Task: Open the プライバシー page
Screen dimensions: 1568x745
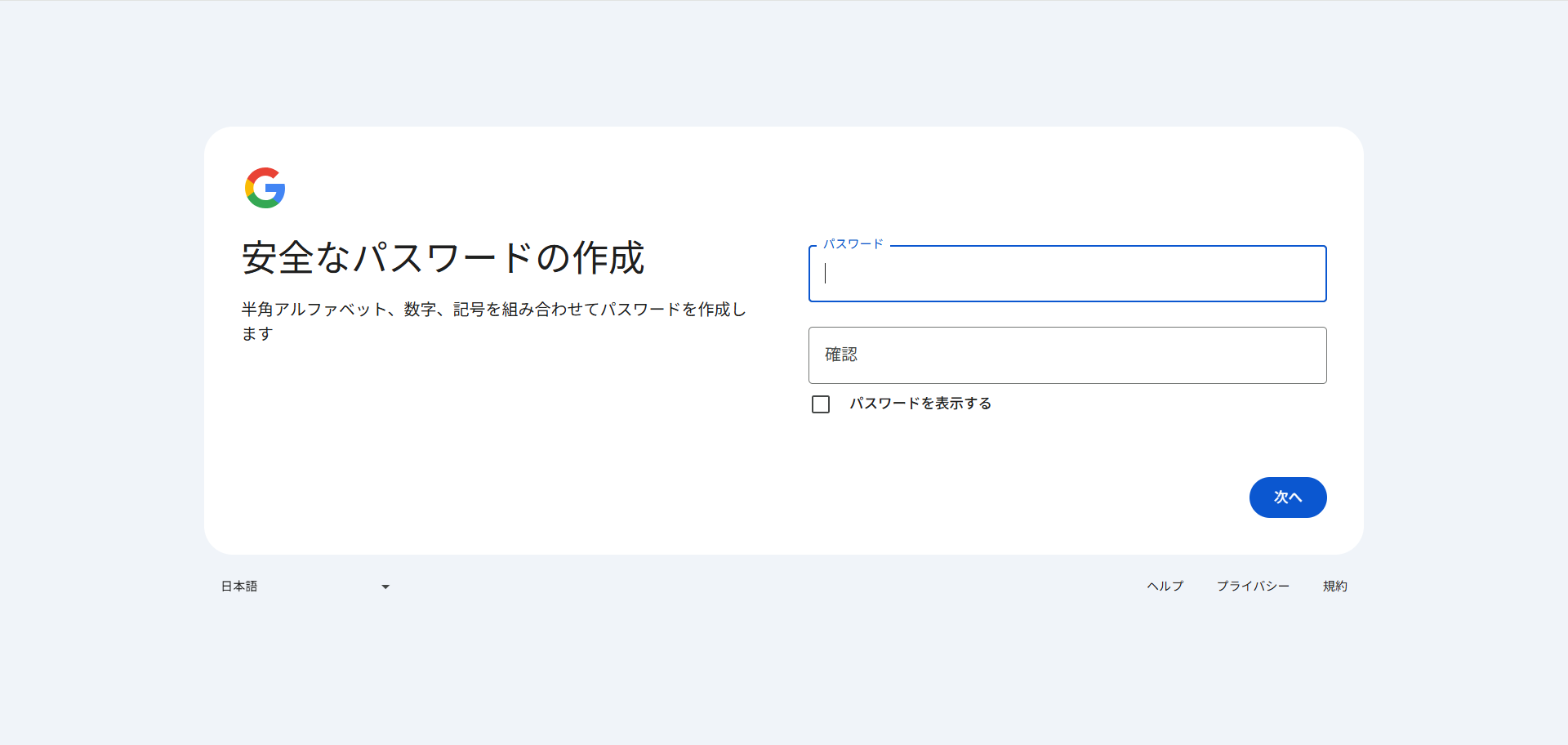Action: click(x=1253, y=586)
